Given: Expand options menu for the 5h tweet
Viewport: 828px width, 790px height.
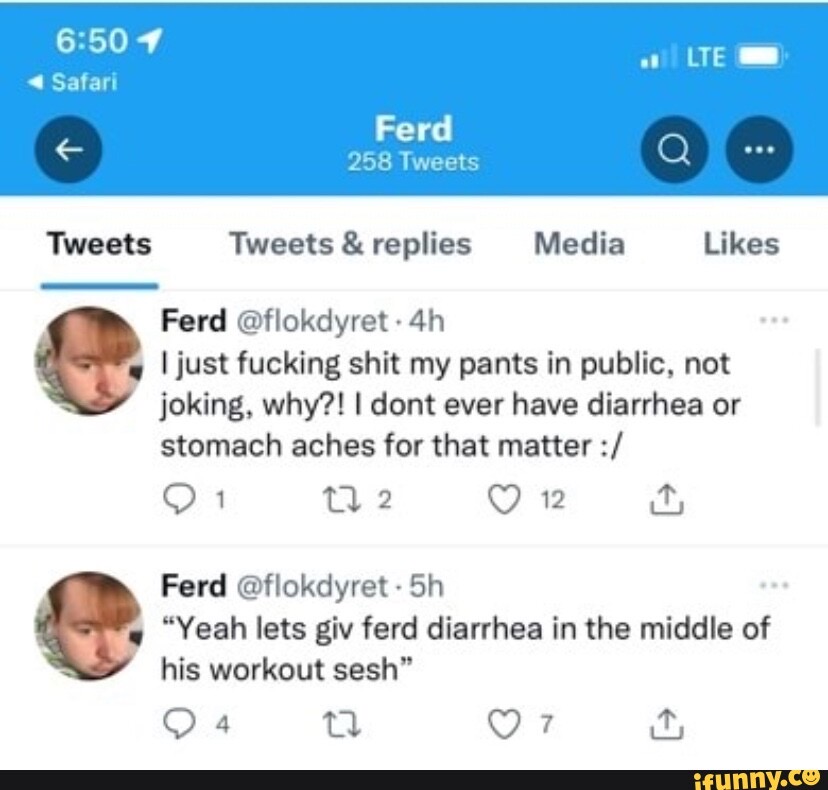Looking at the screenshot, I should click(774, 585).
